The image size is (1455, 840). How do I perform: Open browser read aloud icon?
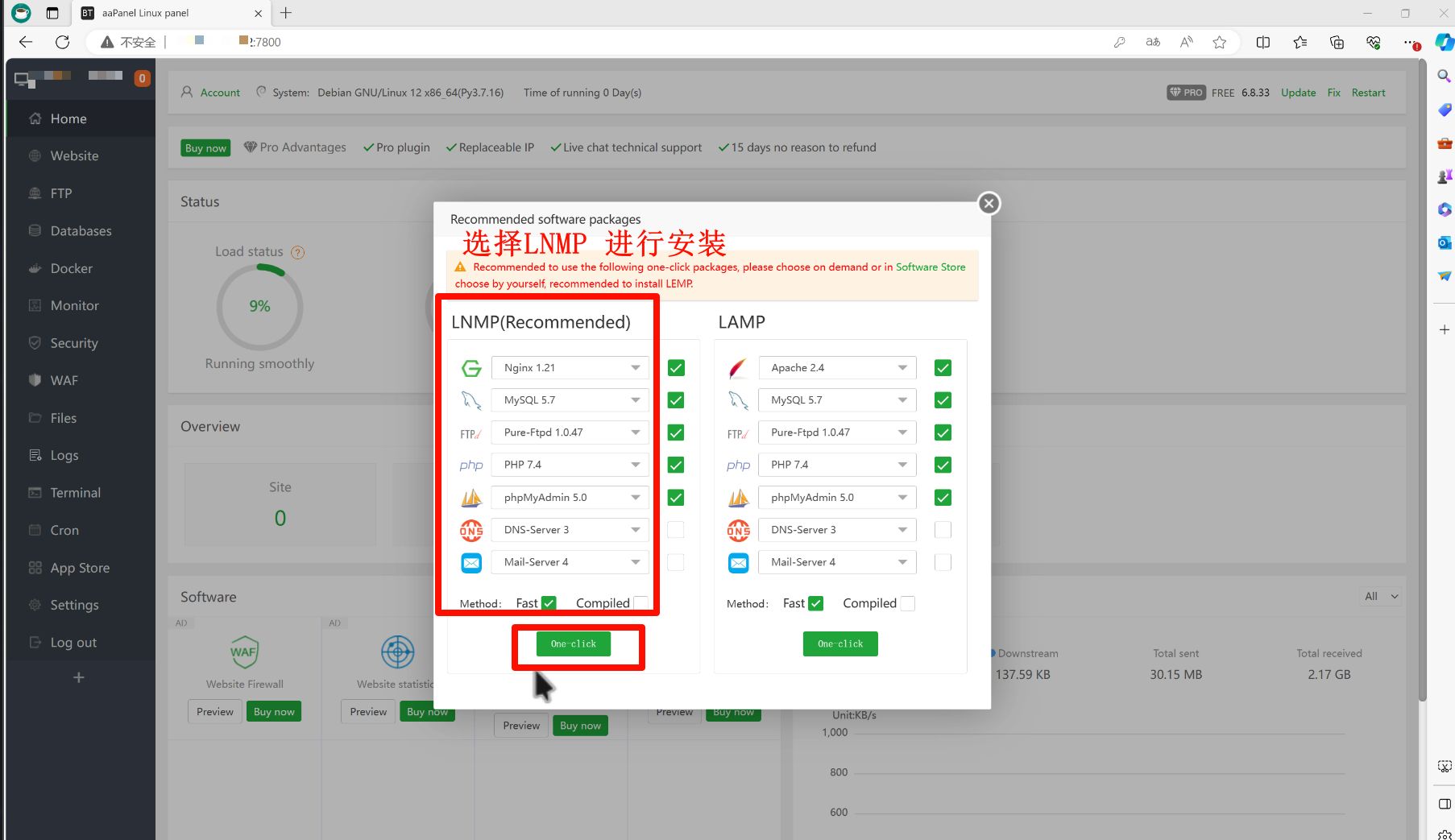pyautogui.click(x=1186, y=42)
